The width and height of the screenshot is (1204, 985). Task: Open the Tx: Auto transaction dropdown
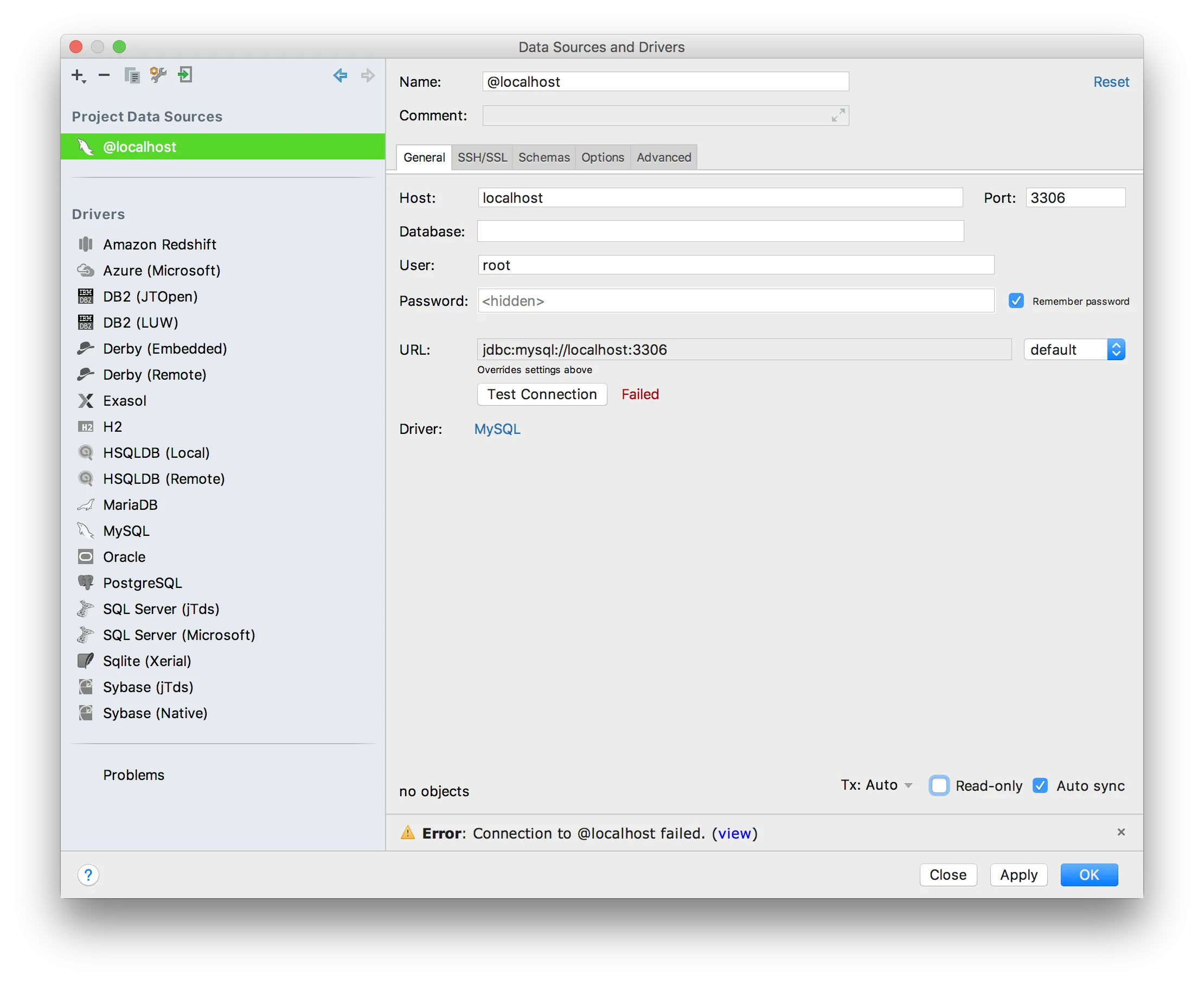(876, 785)
